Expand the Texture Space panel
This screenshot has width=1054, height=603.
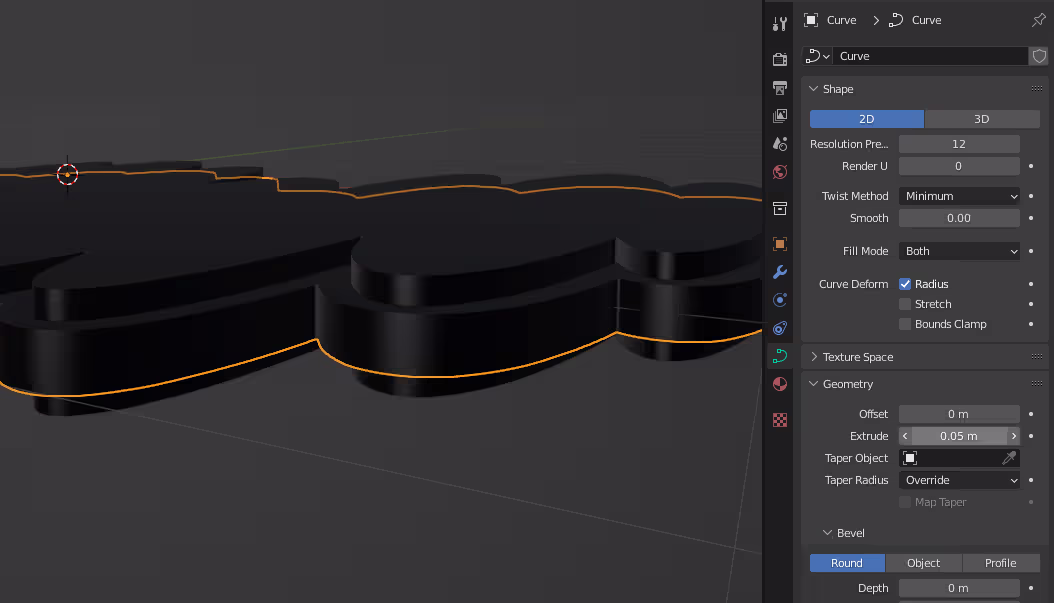[x=857, y=357]
